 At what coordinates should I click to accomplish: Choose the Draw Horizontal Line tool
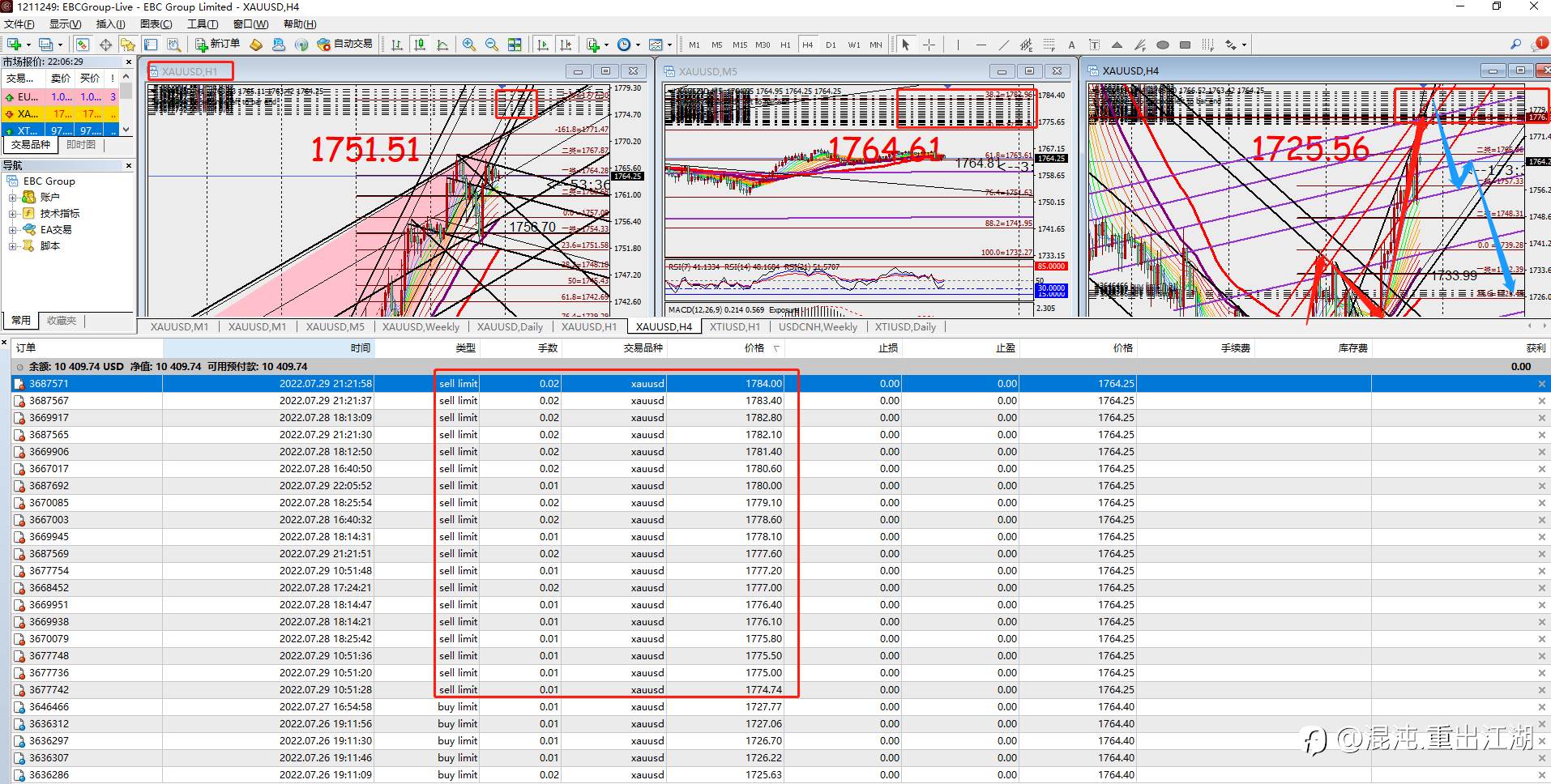pyautogui.click(x=981, y=45)
